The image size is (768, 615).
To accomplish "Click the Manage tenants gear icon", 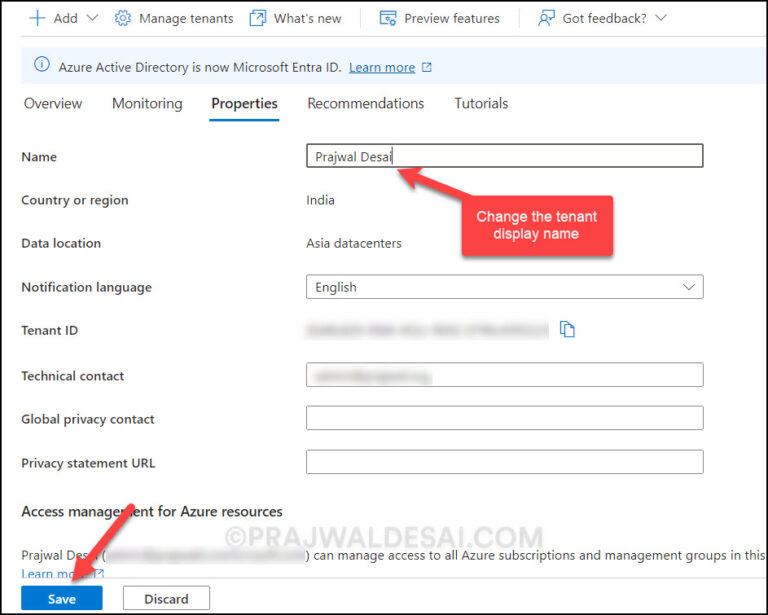I will [x=122, y=19].
